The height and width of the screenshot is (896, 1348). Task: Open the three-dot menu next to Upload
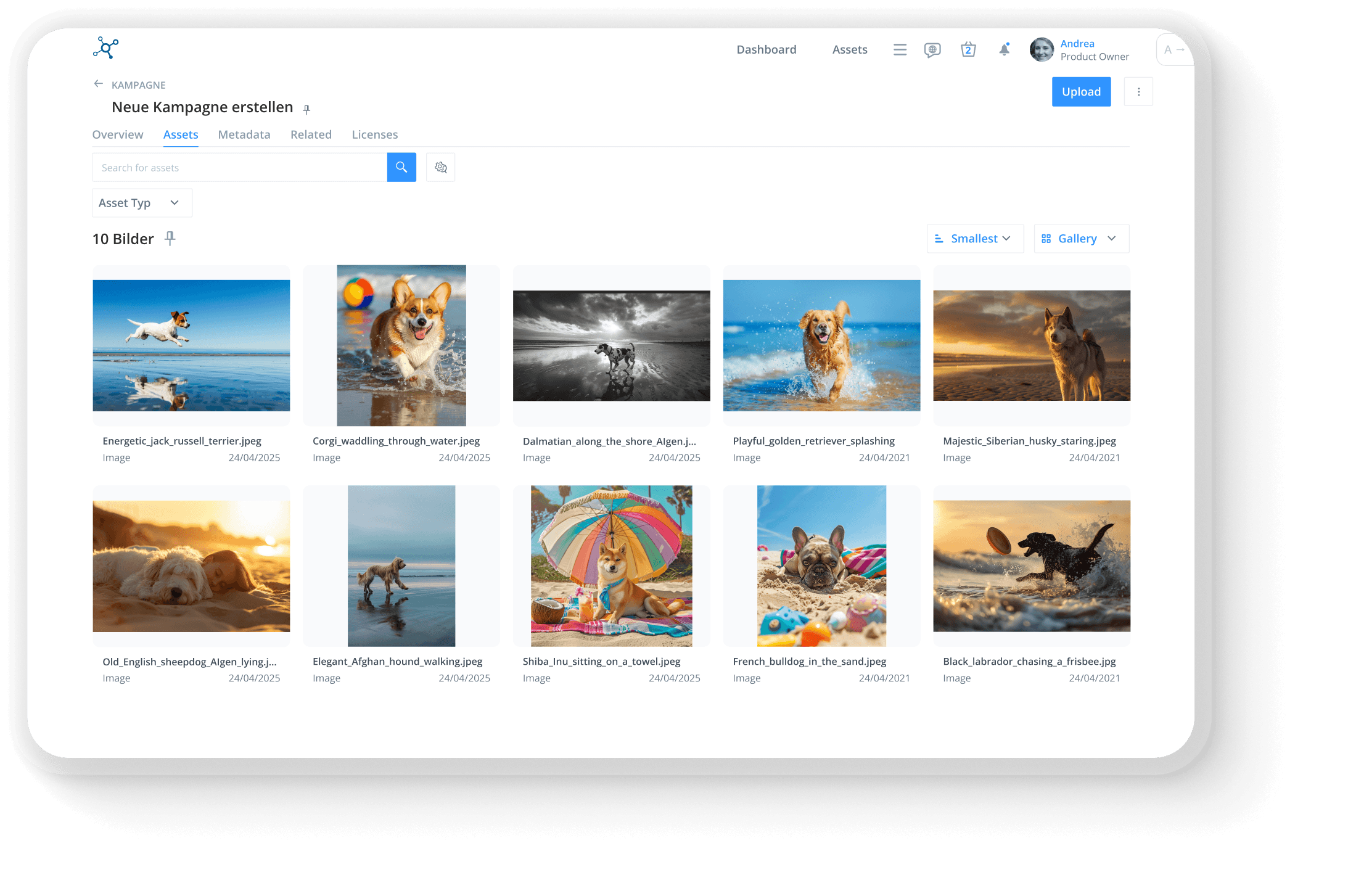pos(1138,92)
